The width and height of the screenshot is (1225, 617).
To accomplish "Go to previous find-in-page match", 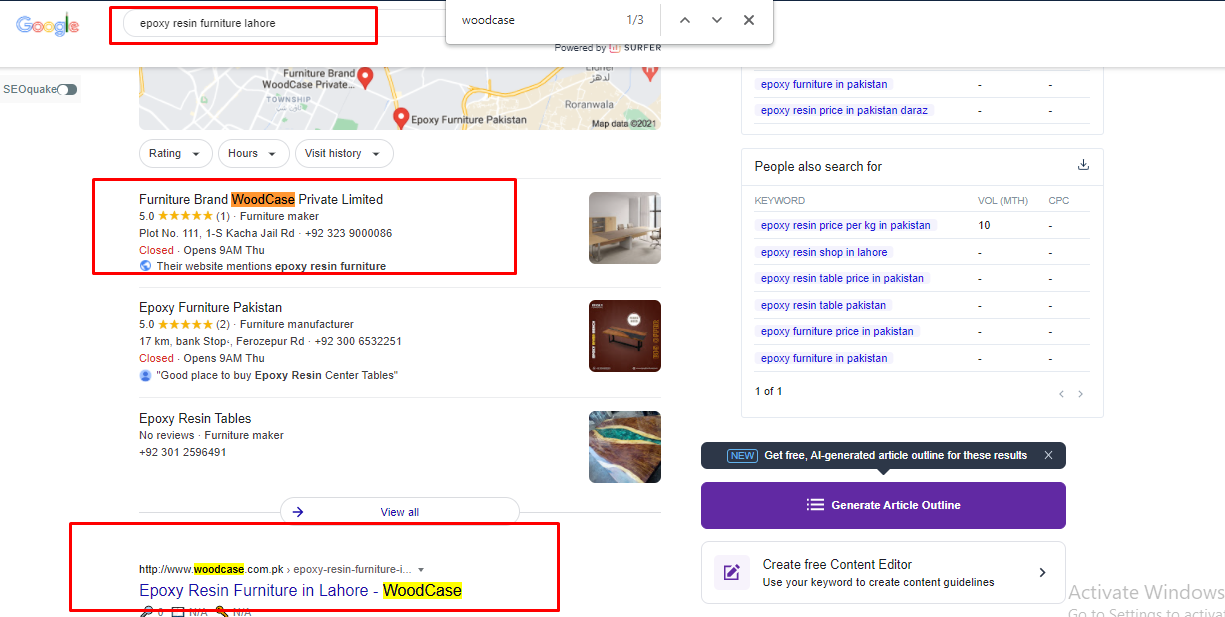I will pyautogui.click(x=685, y=20).
